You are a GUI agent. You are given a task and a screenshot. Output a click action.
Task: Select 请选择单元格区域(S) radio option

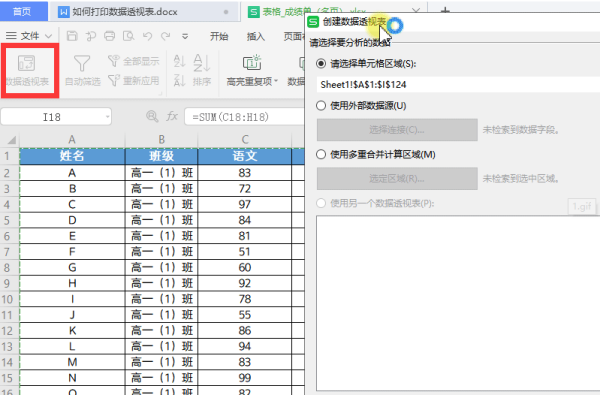point(321,64)
